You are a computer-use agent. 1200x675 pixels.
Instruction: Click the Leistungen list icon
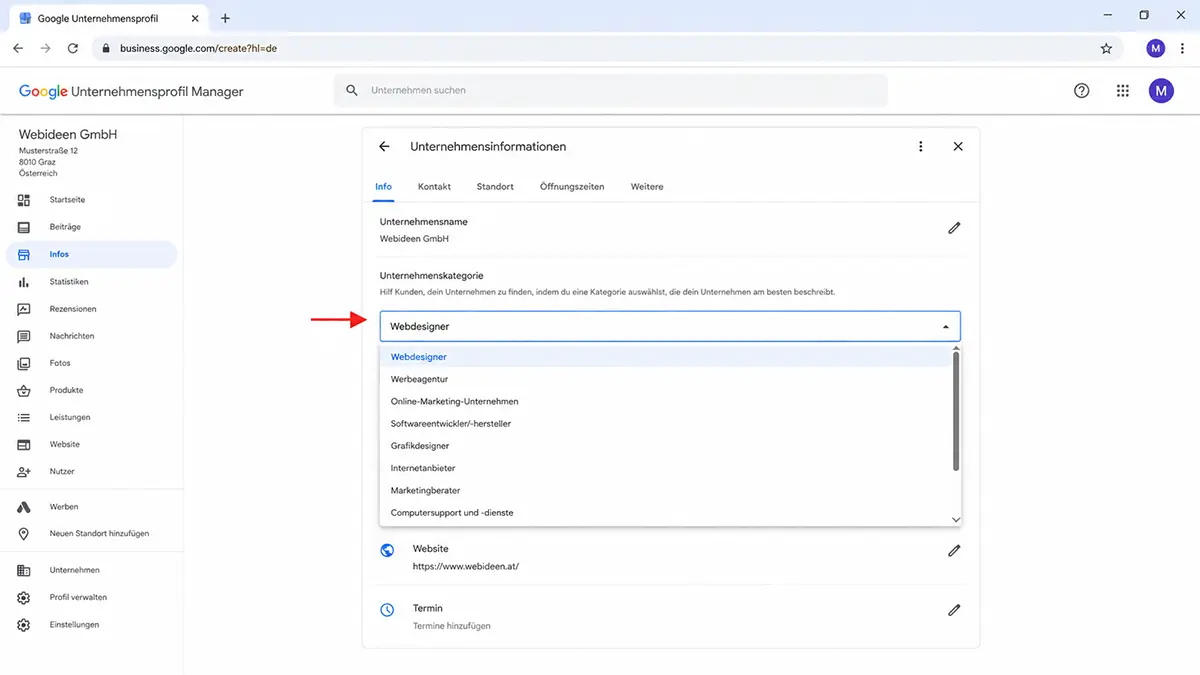pyautogui.click(x=24, y=417)
